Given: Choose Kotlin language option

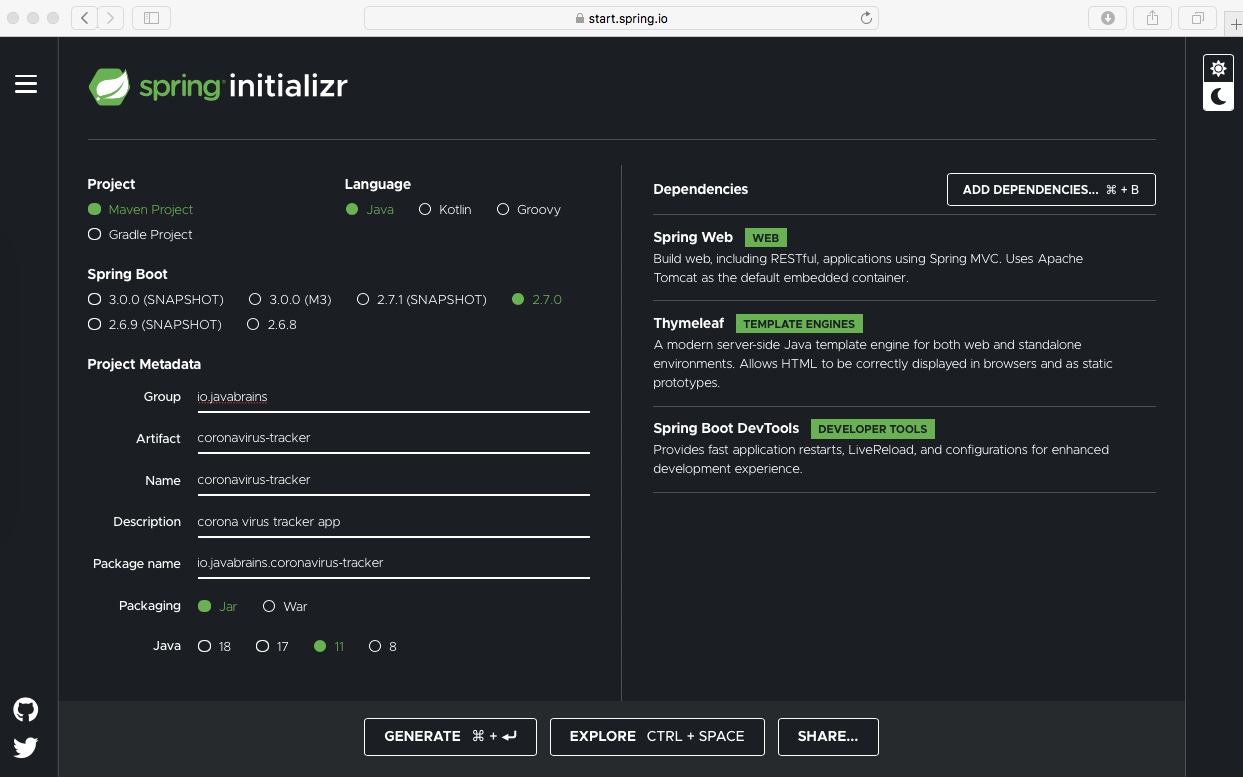Looking at the screenshot, I should pos(445,209).
